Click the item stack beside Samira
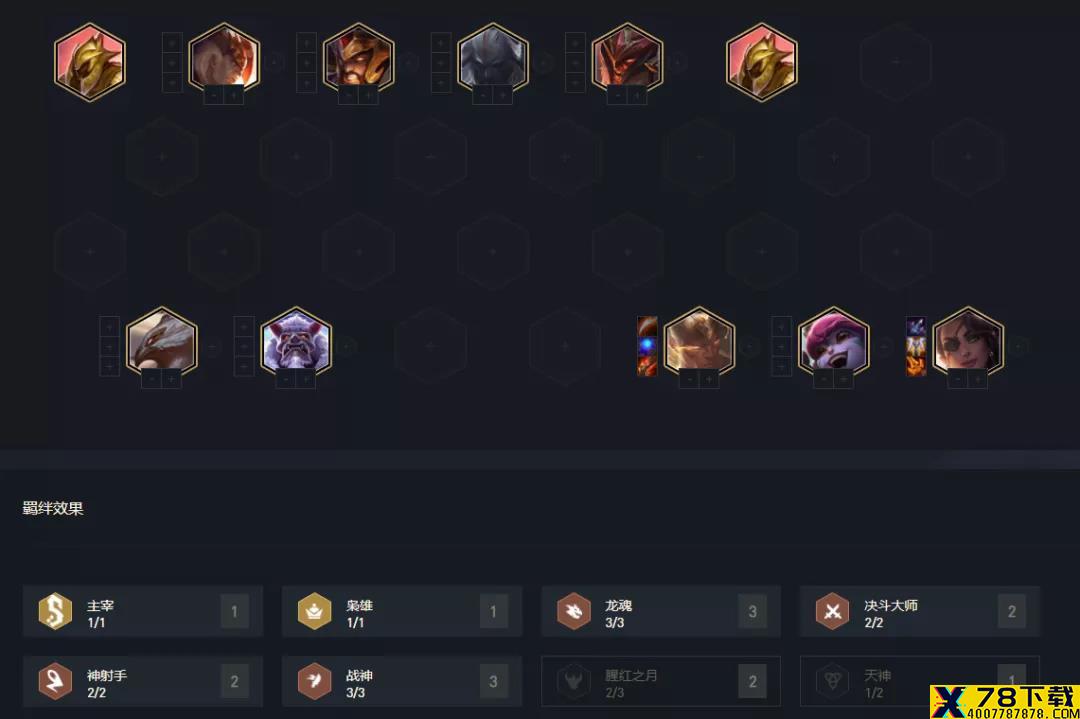This screenshot has height=719, width=1080. (915, 346)
